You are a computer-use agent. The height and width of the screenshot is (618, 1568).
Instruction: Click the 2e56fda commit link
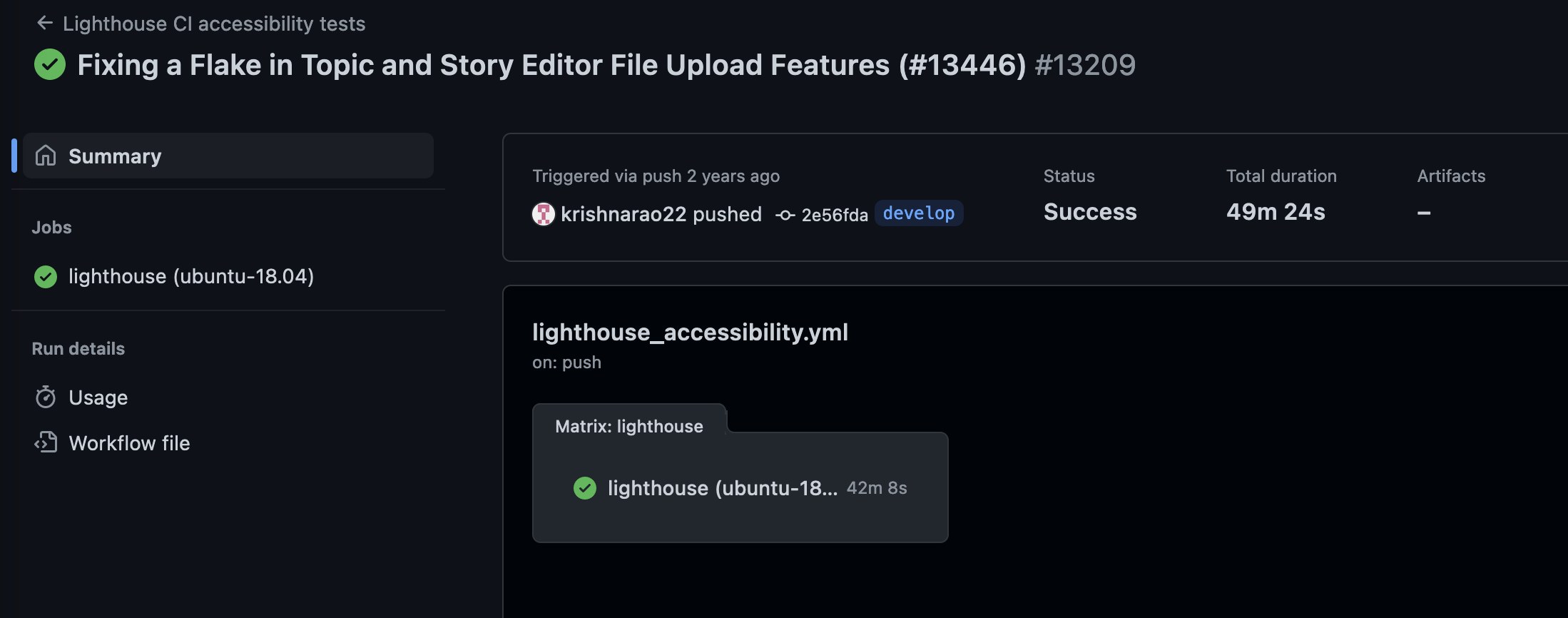835,214
